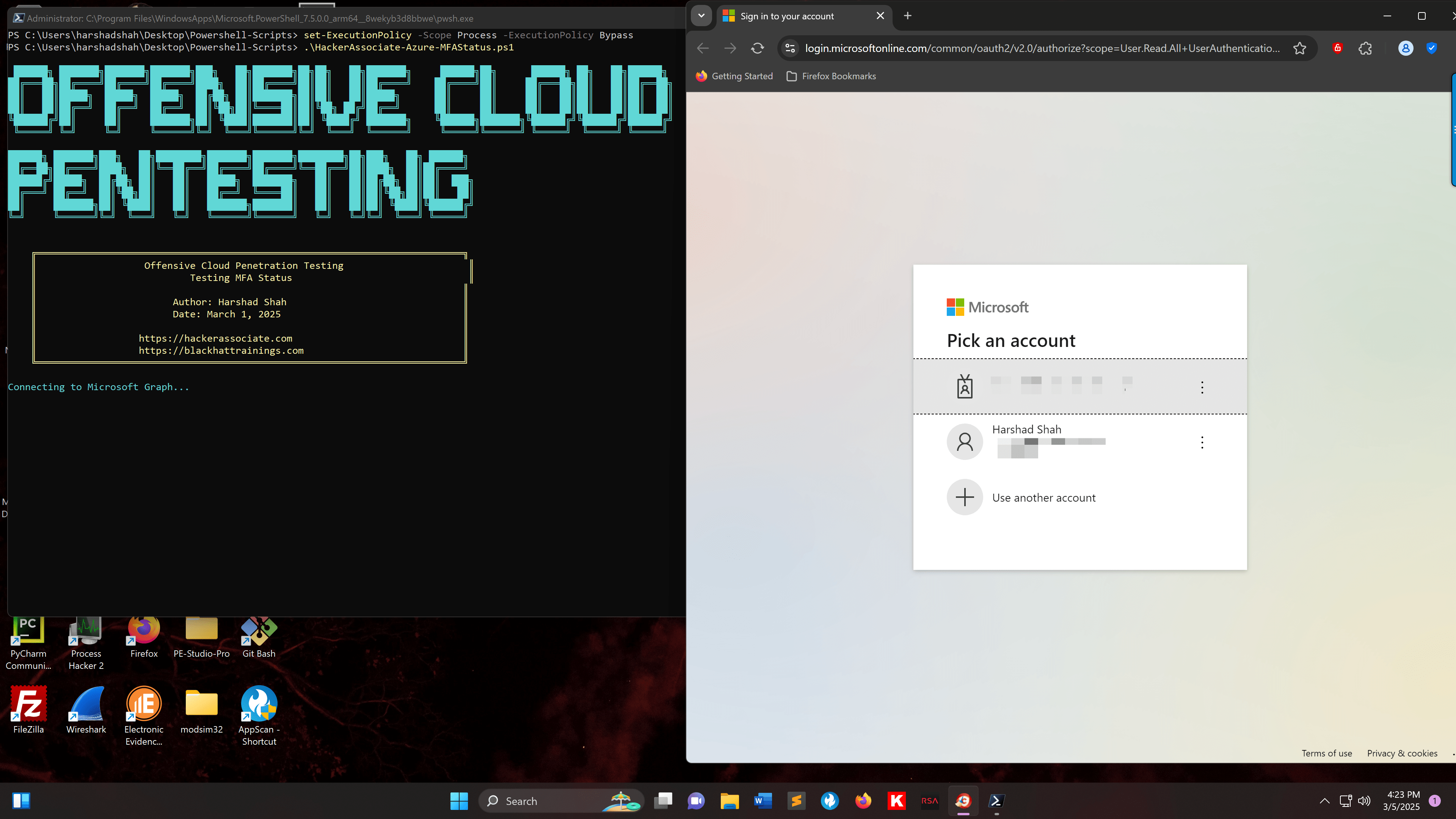Open the blue flame app in taskbar

click(830, 801)
